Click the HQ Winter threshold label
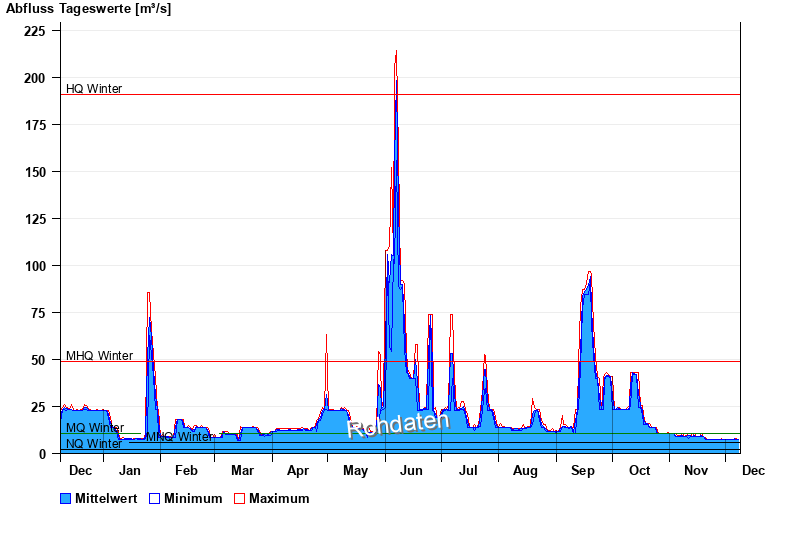800x550 pixels. click(94, 89)
